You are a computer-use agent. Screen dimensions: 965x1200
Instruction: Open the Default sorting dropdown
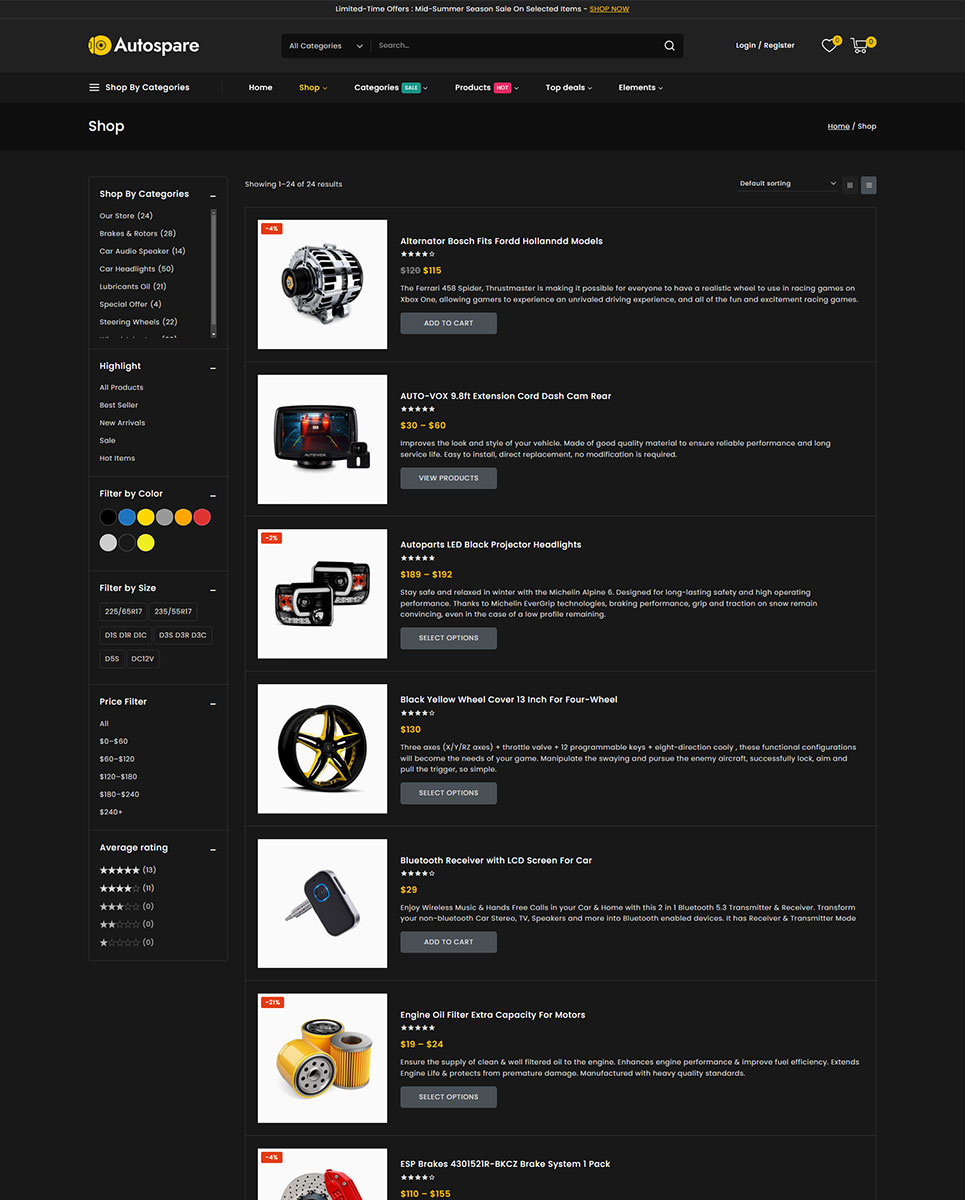point(788,184)
